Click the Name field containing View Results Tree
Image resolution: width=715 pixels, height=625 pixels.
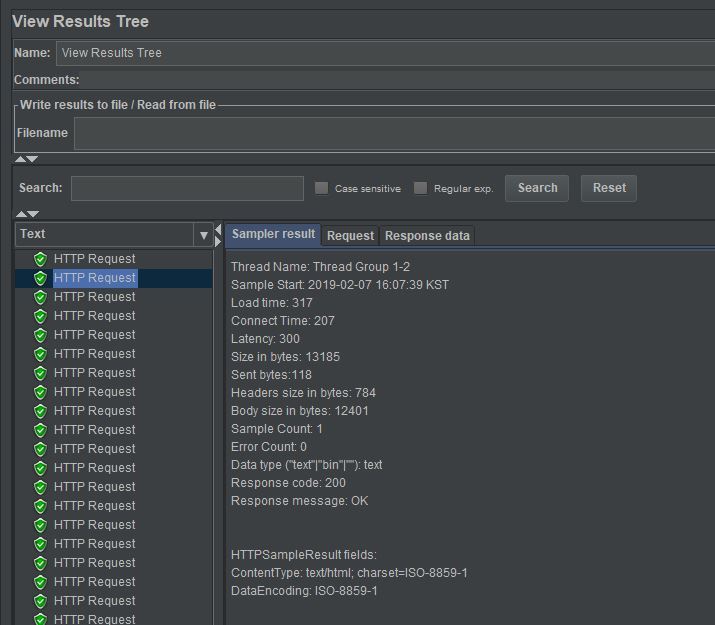(x=385, y=53)
